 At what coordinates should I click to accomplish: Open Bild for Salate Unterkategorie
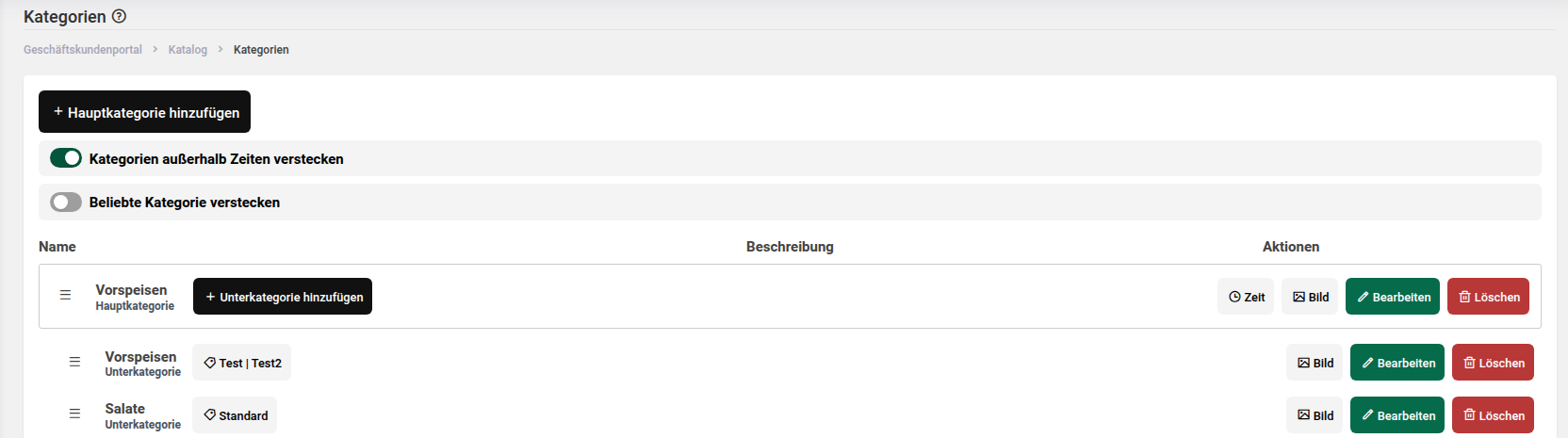tap(1315, 415)
